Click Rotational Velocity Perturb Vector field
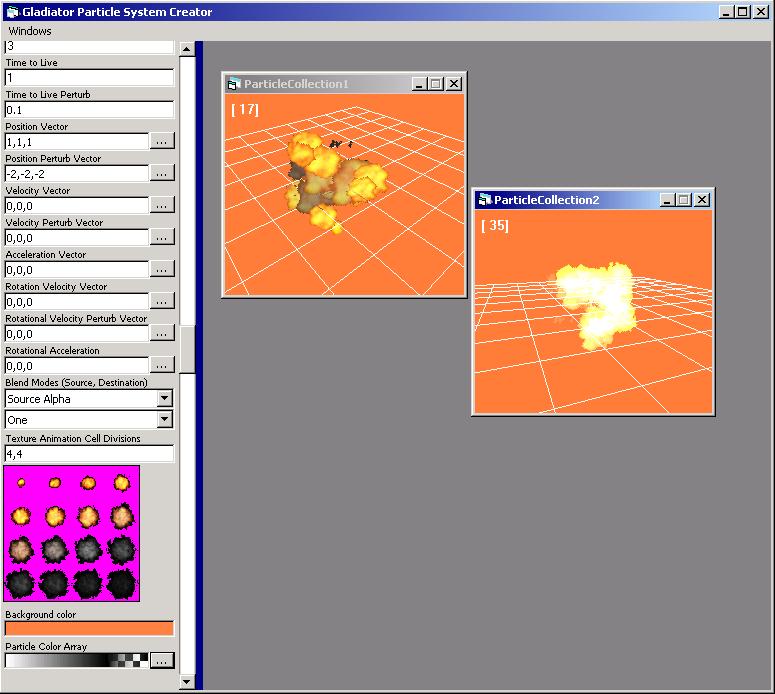Viewport: 775px width, 694px height. 77,334
